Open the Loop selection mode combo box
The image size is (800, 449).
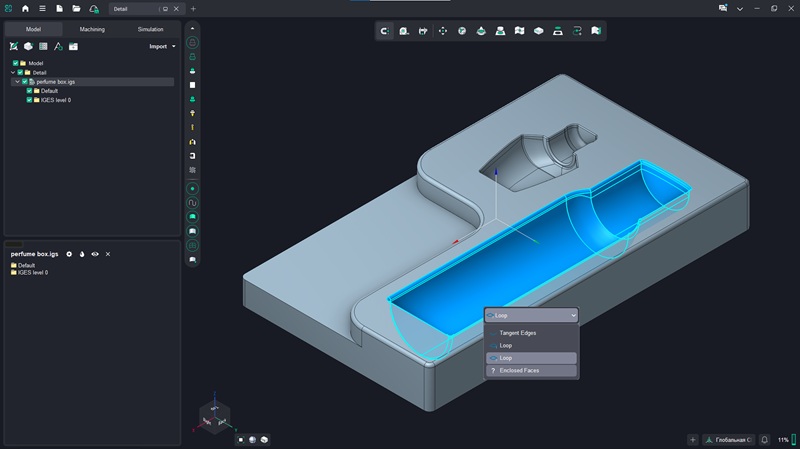[x=530, y=315]
